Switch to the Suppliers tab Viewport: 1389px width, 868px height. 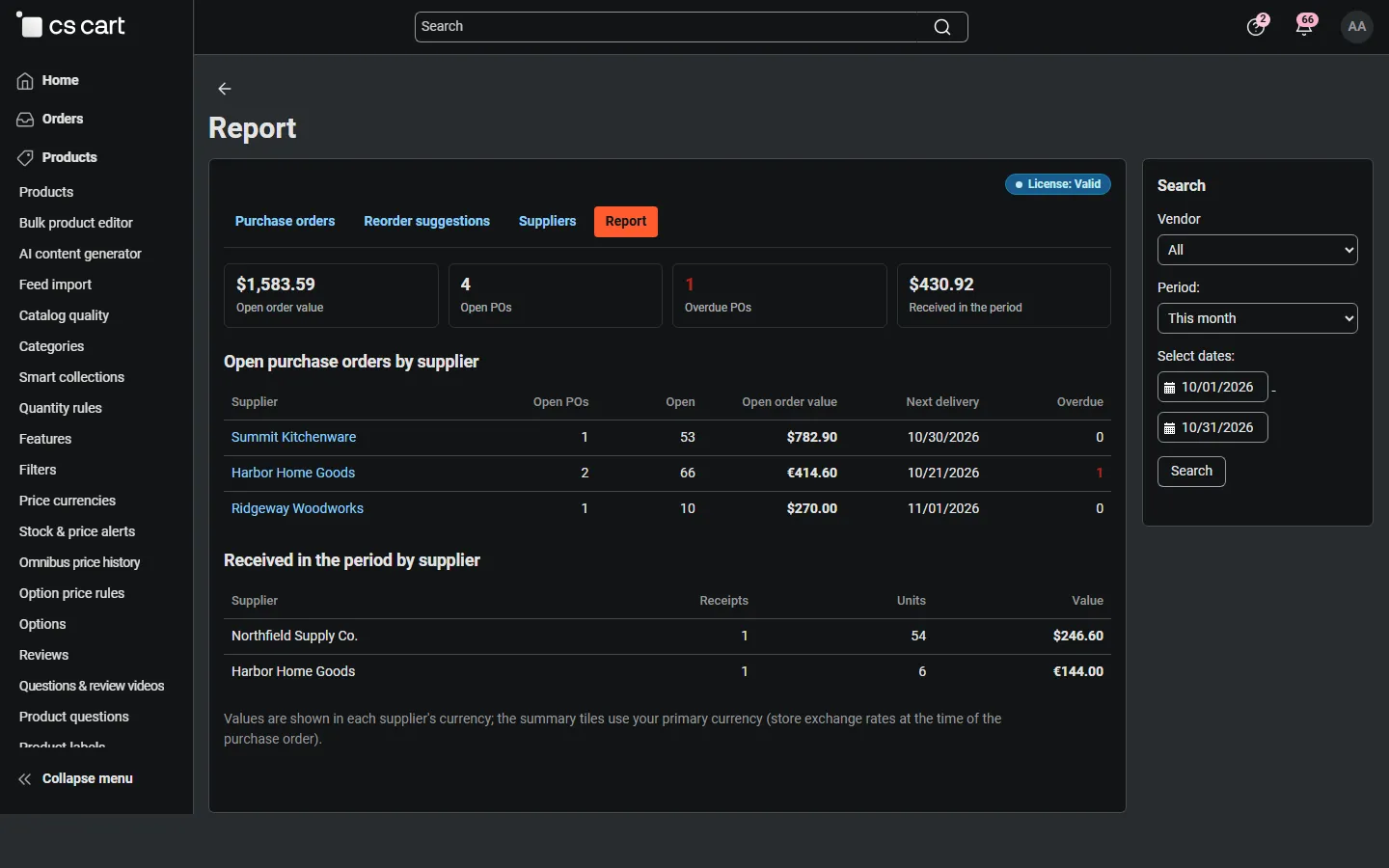(547, 222)
